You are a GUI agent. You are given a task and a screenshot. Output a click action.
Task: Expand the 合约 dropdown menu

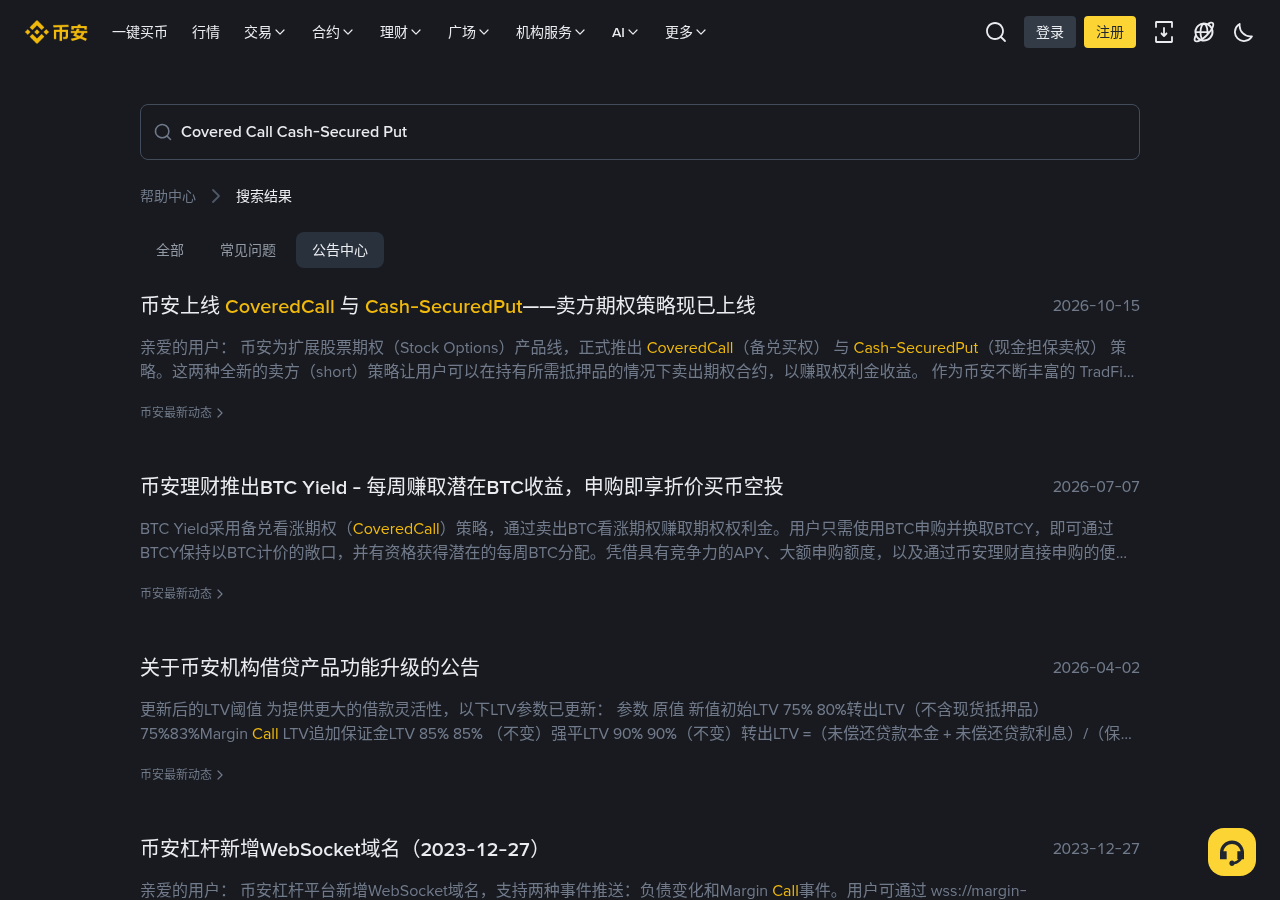point(333,32)
